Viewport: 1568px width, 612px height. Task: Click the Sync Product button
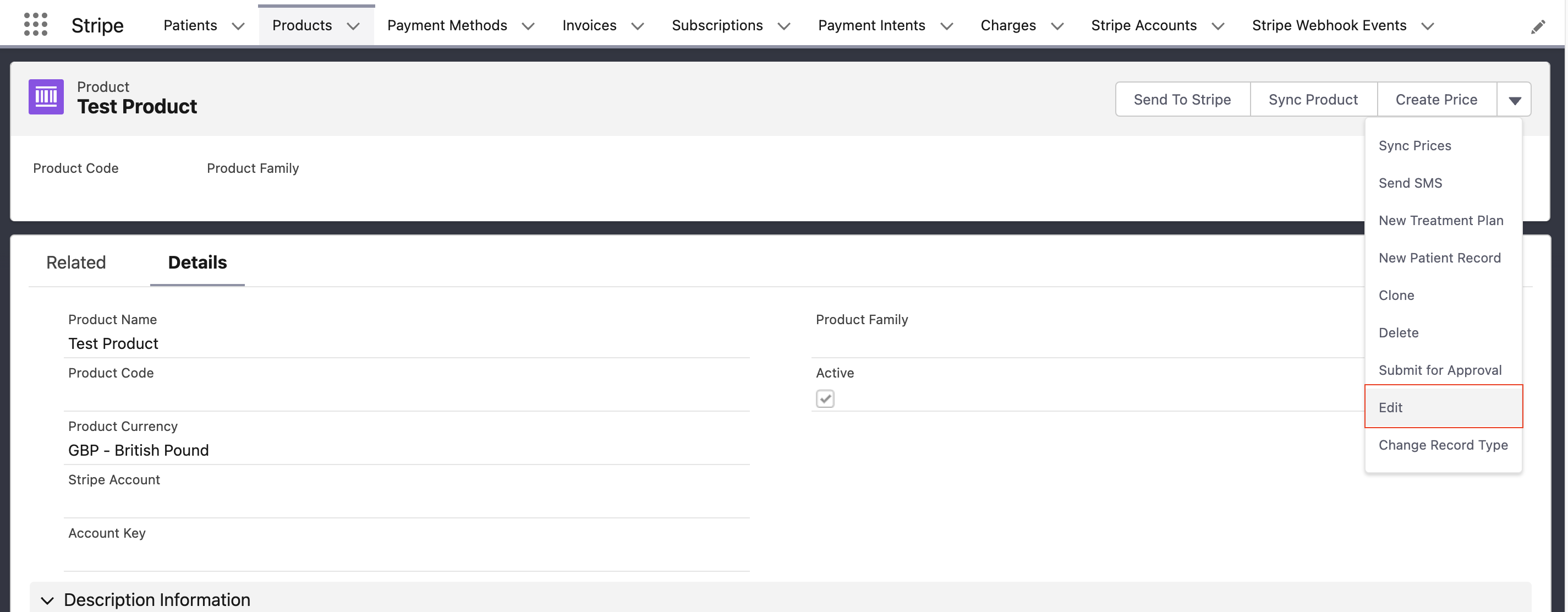pyautogui.click(x=1313, y=100)
